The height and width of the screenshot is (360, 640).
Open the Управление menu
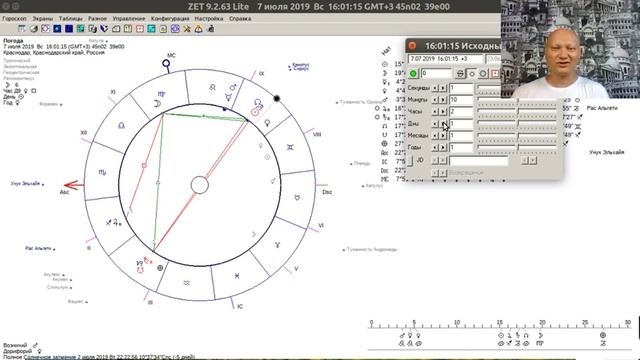click(129, 18)
